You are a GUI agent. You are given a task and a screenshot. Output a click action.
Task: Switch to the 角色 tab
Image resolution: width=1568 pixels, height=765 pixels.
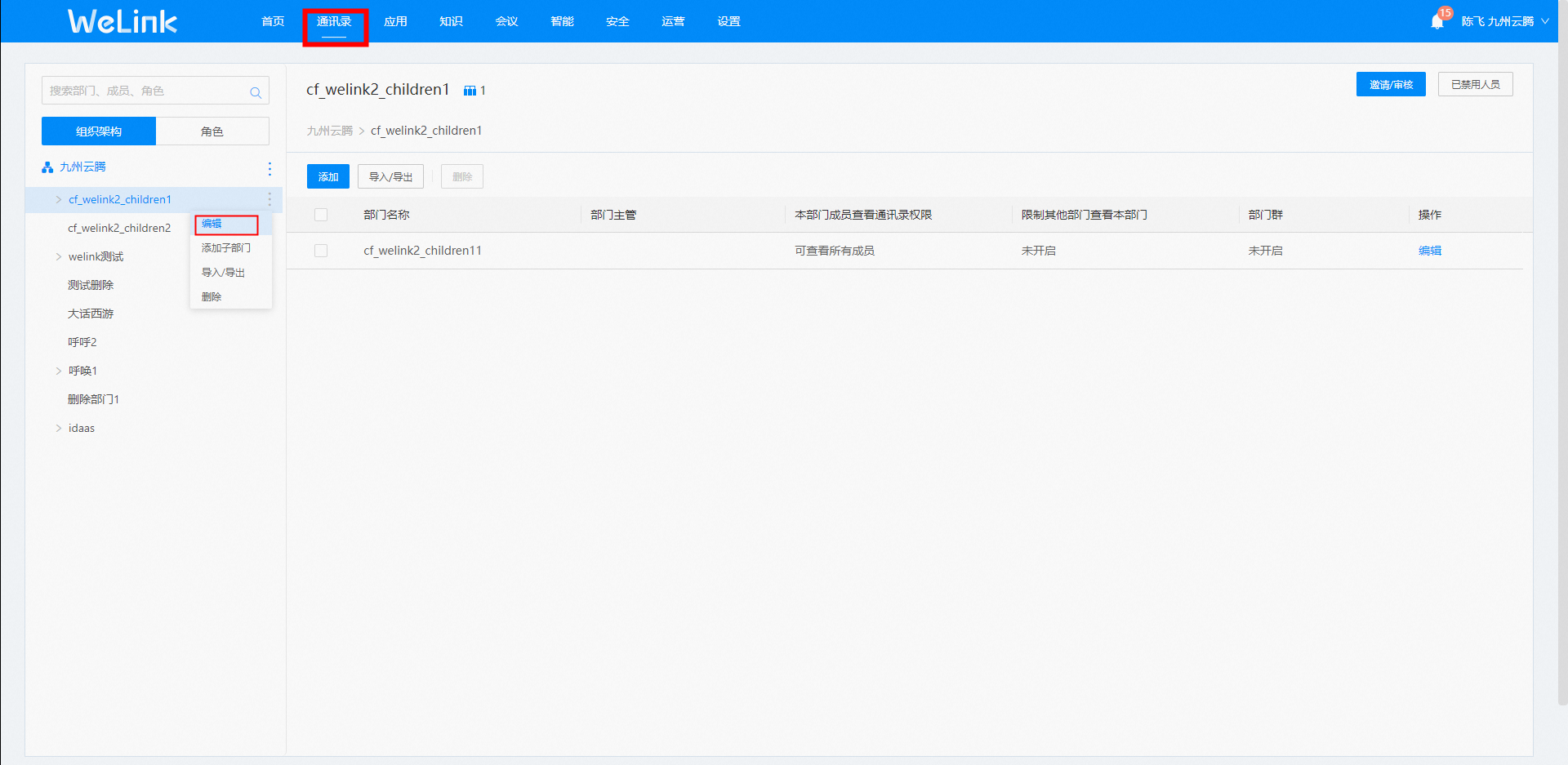click(x=212, y=131)
